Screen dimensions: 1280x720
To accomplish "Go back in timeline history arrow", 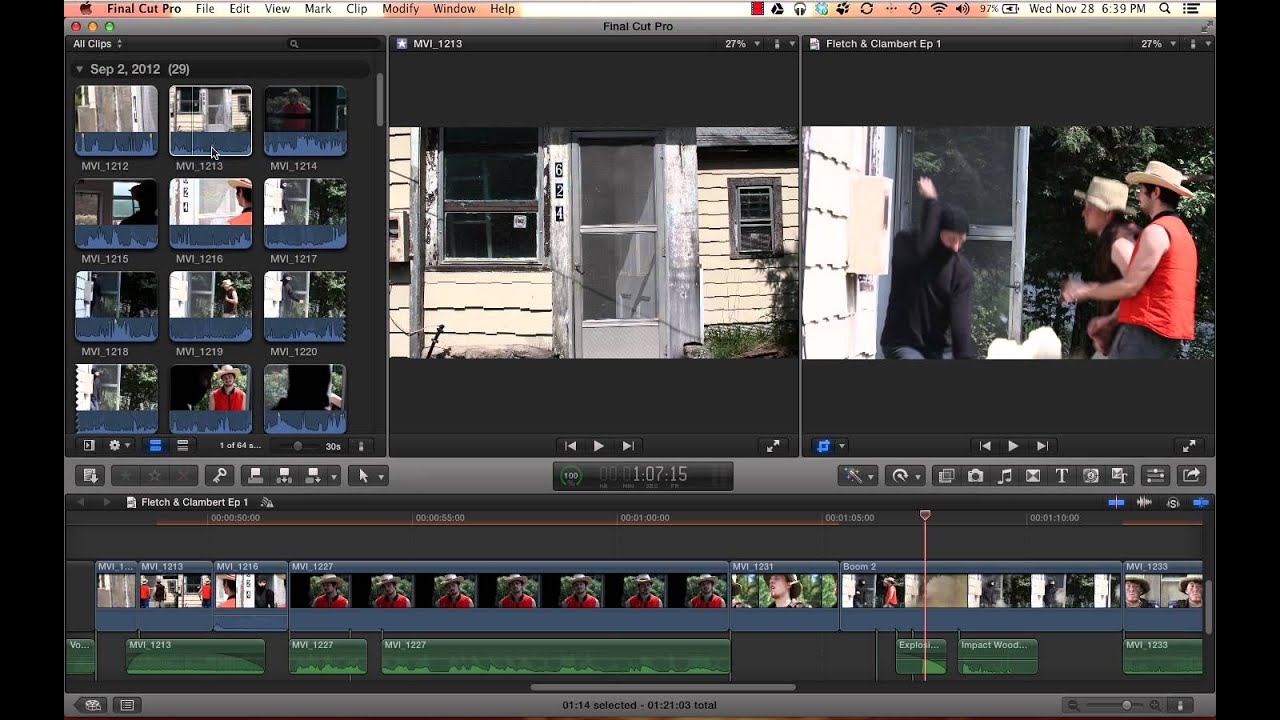I will pyautogui.click(x=82, y=502).
